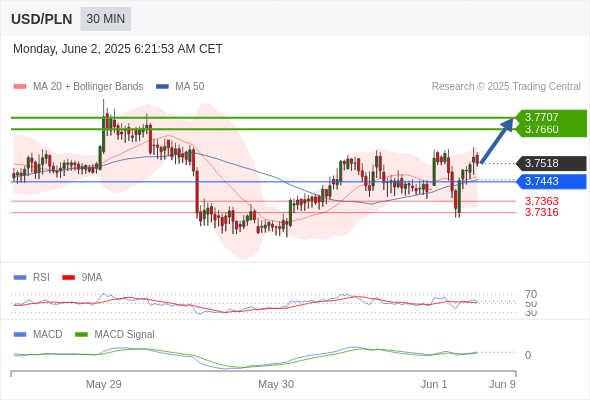Screen dimensions: 590x400
Task: Select the 3.7660 green resistance label
Action: [541, 129]
